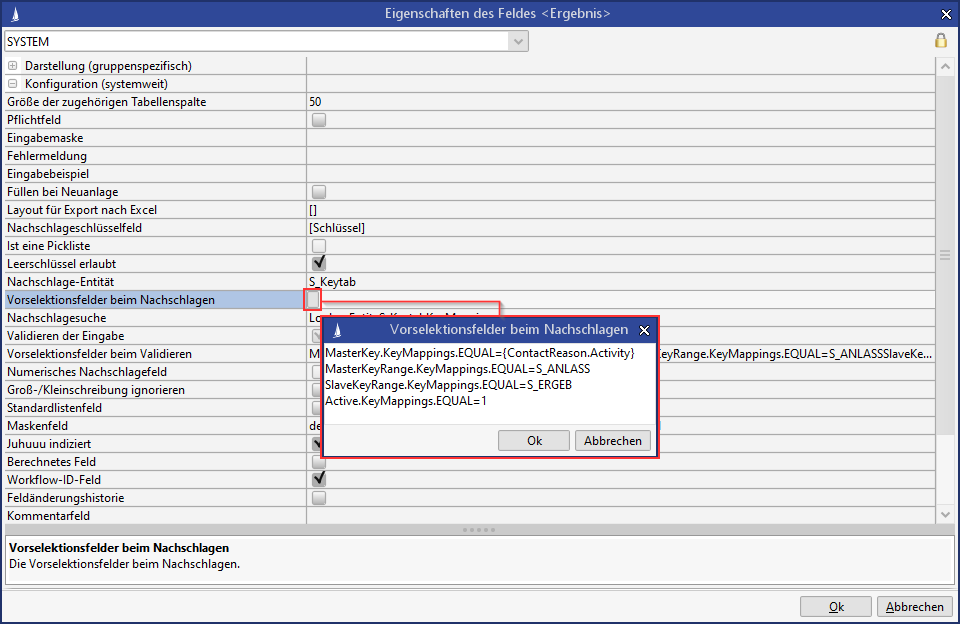Click the sailboat icon in popup title bar
The image size is (960, 624).
coord(336,329)
